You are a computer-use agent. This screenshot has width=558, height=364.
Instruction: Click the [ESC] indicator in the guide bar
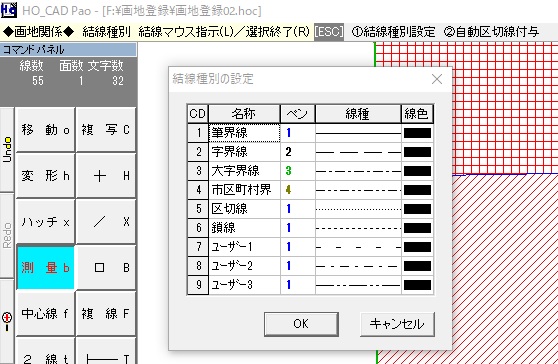coord(329,32)
